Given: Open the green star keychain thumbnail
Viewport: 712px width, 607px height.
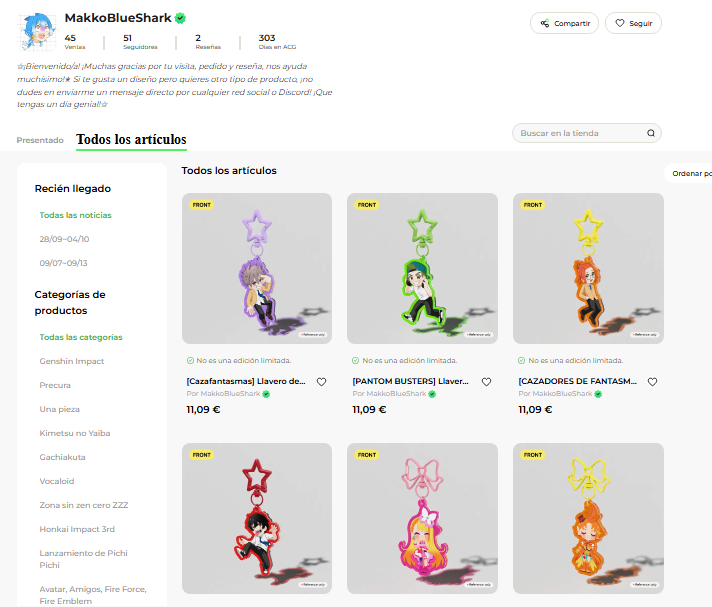Looking at the screenshot, I should 422,268.
